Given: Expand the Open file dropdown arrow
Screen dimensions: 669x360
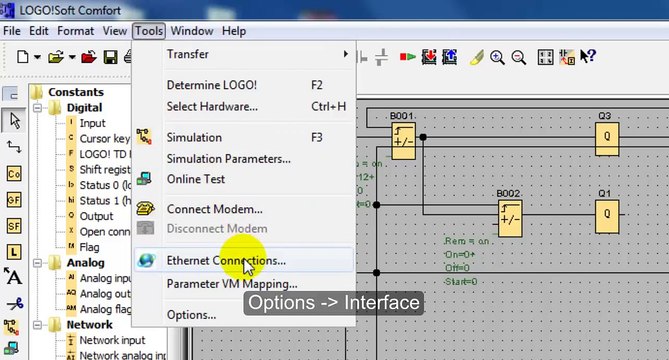Looking at the screenshot, I should coord(72,57).
